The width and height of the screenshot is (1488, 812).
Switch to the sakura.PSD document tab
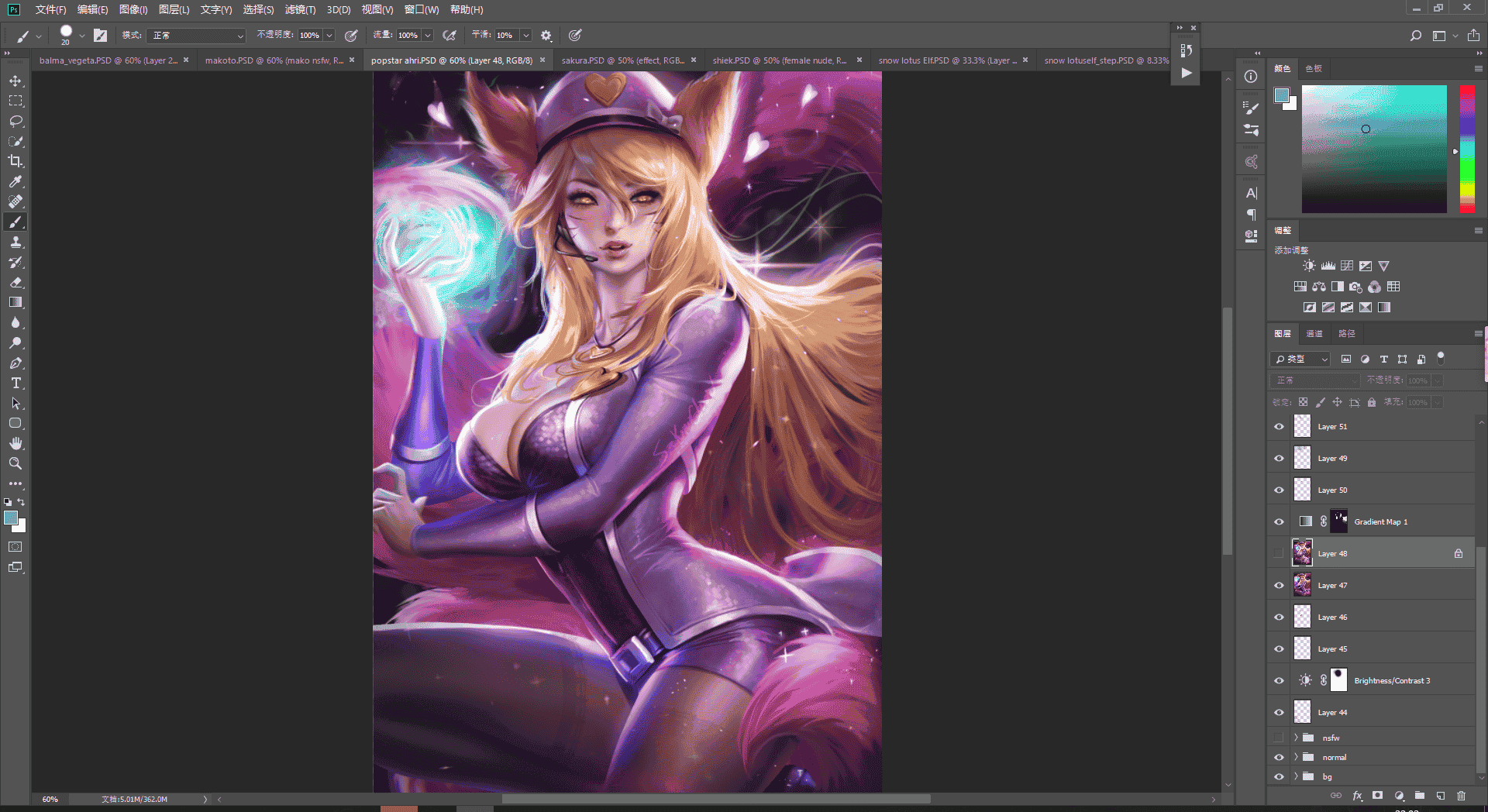point(622,60)
